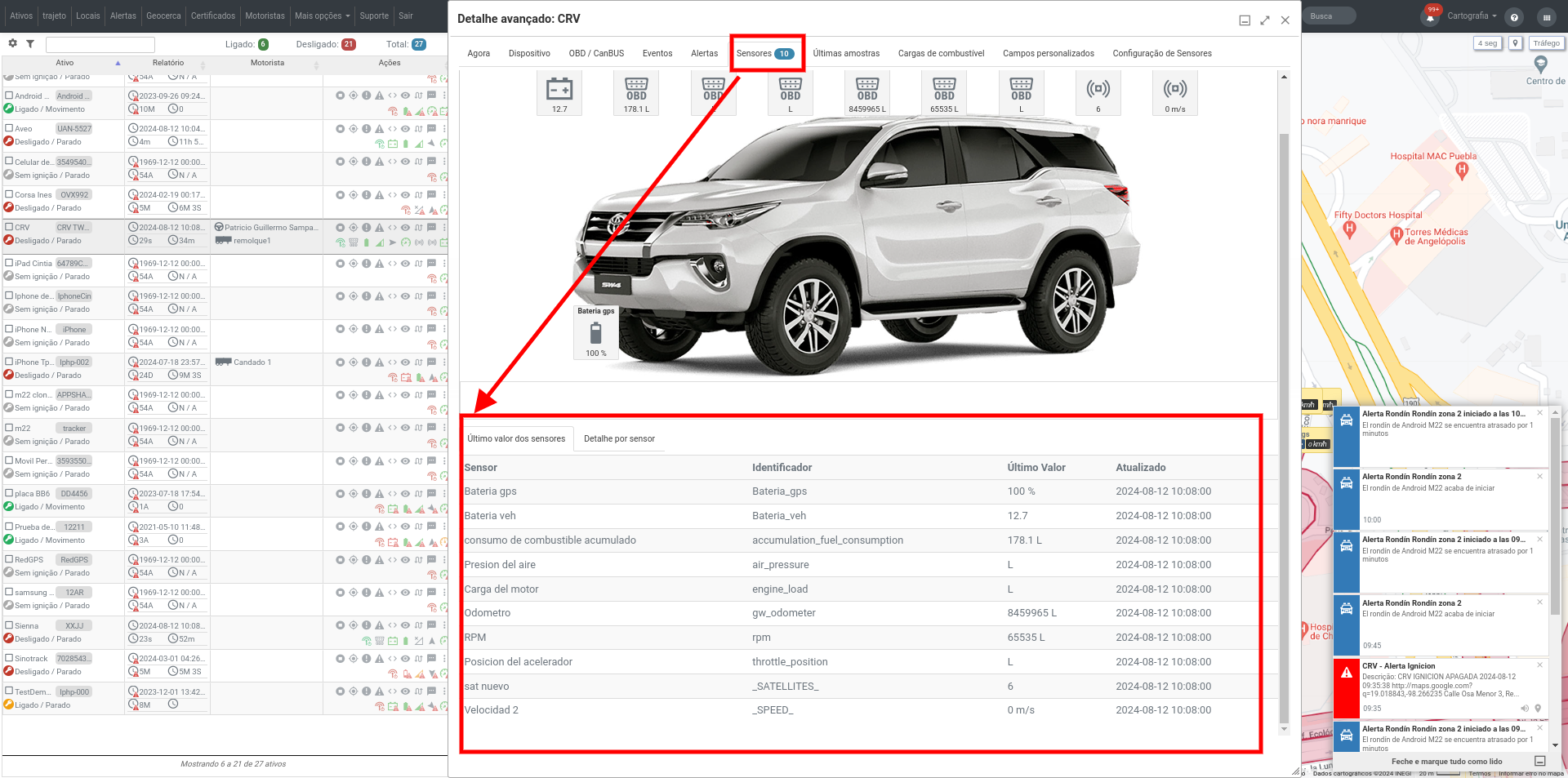This screenshot has height=778, width=1568.
Task: Click Bateria gps 100% widget
Action: [x=596, y=332]
